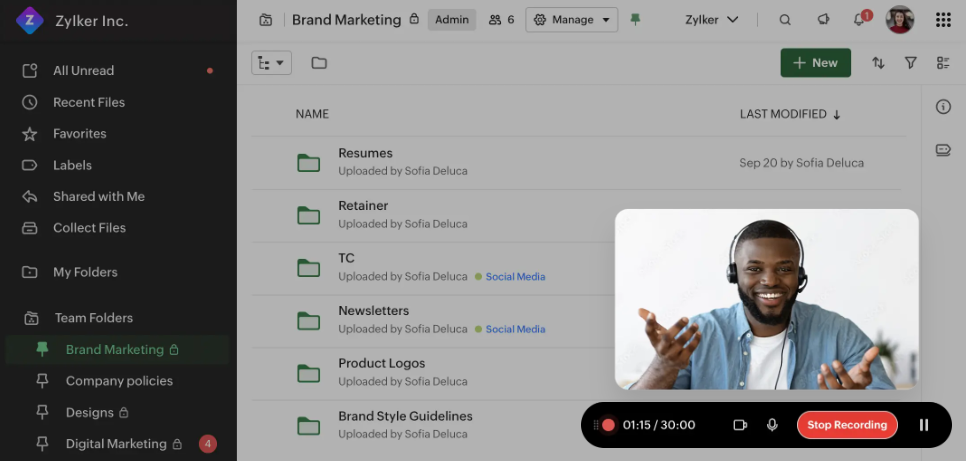Show the info details panel icon
The image size is (966, 461).
[942, 107]
